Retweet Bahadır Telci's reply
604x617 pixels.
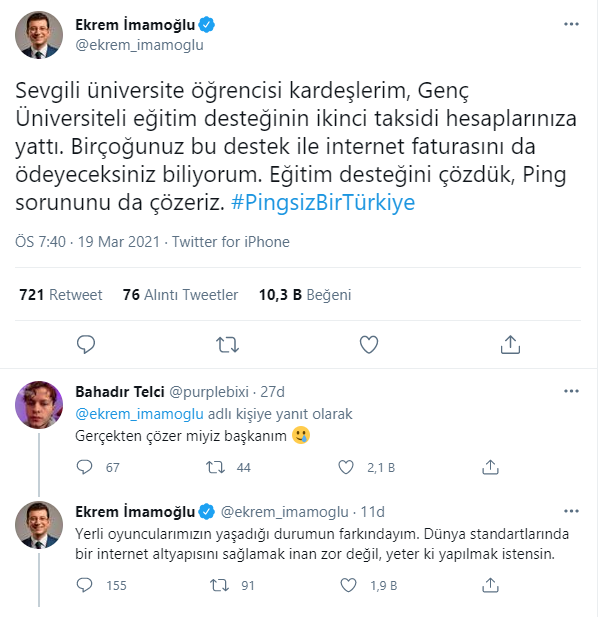pos(214,467)
